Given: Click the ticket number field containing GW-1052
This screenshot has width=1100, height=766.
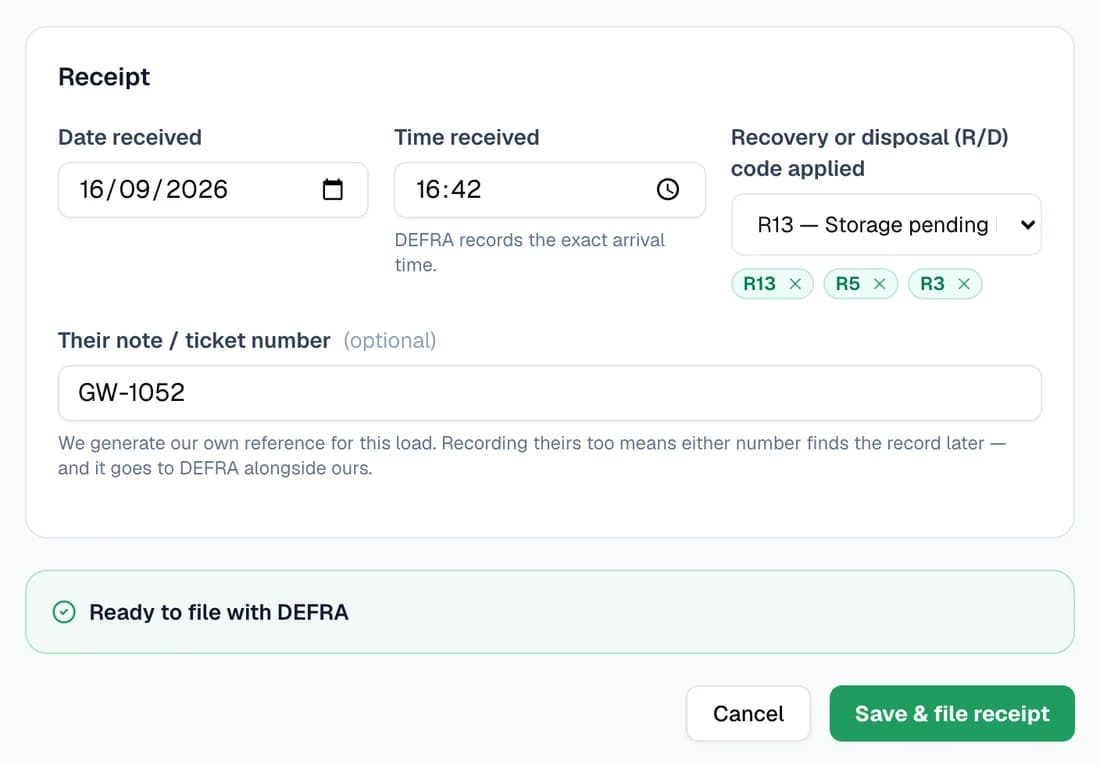Looking at the screenshot, I should point(549,393).
